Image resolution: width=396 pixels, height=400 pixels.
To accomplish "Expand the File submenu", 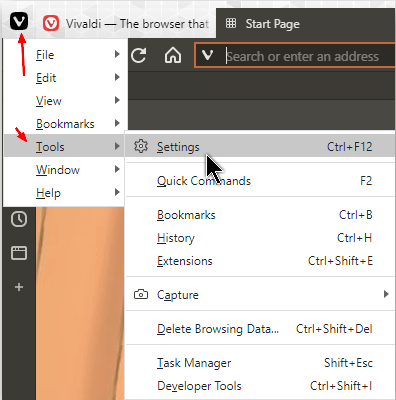I will (x=65, y=55).
